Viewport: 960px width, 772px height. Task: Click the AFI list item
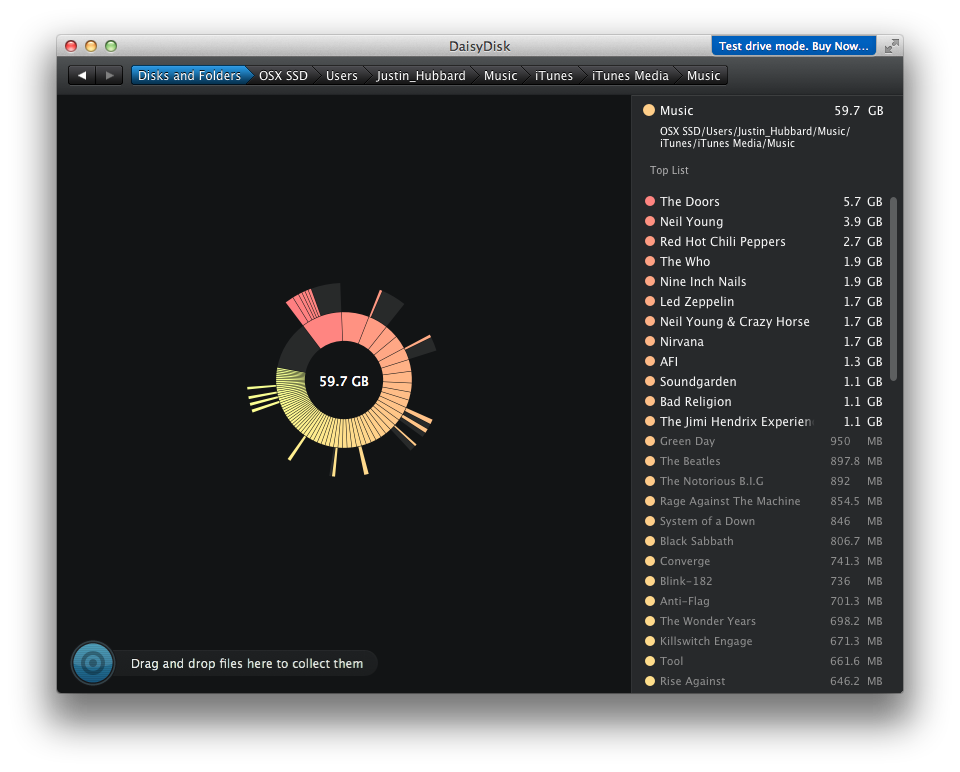click(763, 362)
